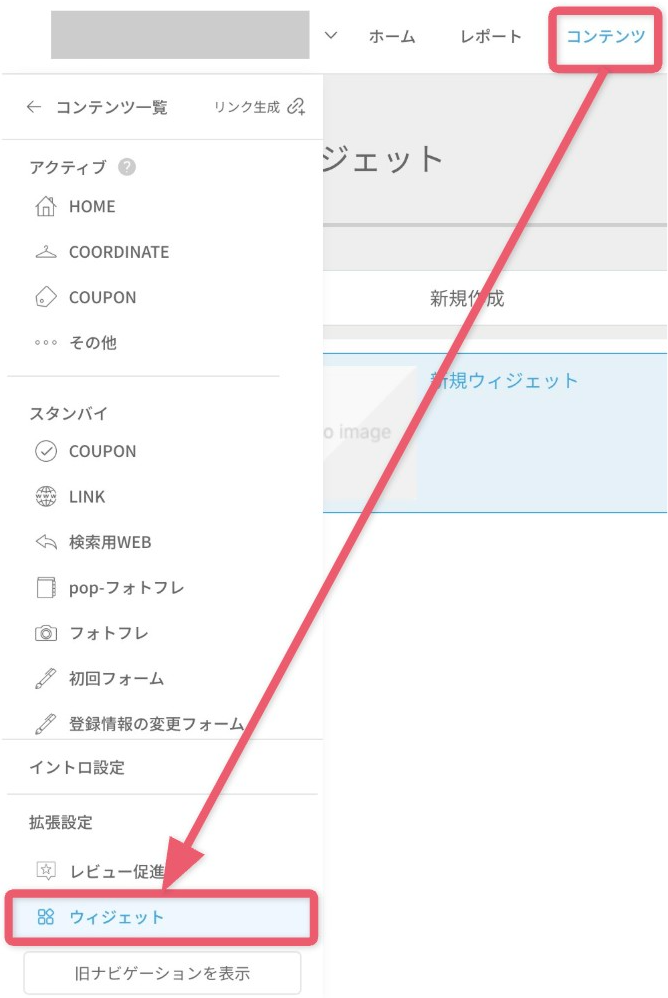Image resolution: width=668 pixels, height=998 pixels.
Task: Go to イントロ設定
Action: pyautogui.click(x=77, y=768)
